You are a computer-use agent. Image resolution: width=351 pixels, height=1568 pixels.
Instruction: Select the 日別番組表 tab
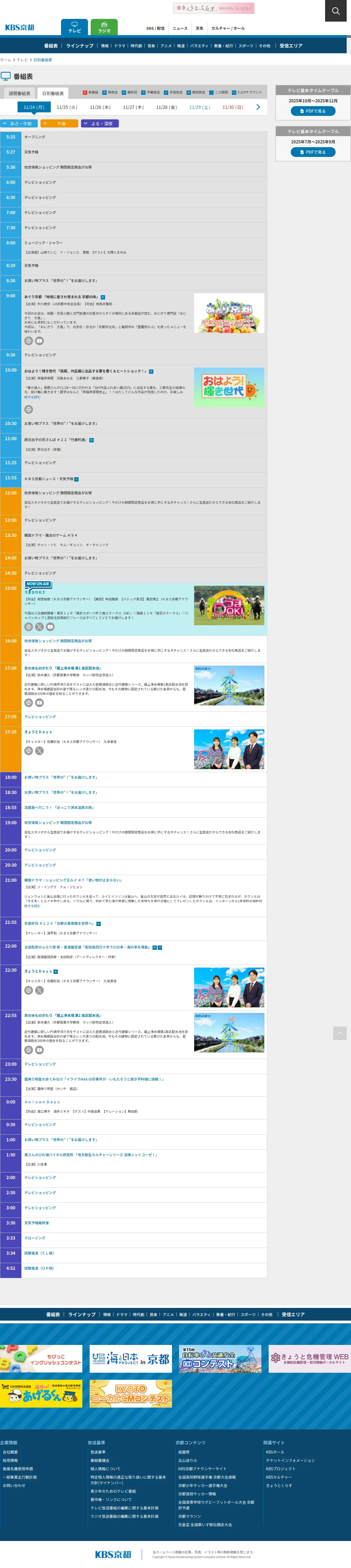tap(53, 94)
